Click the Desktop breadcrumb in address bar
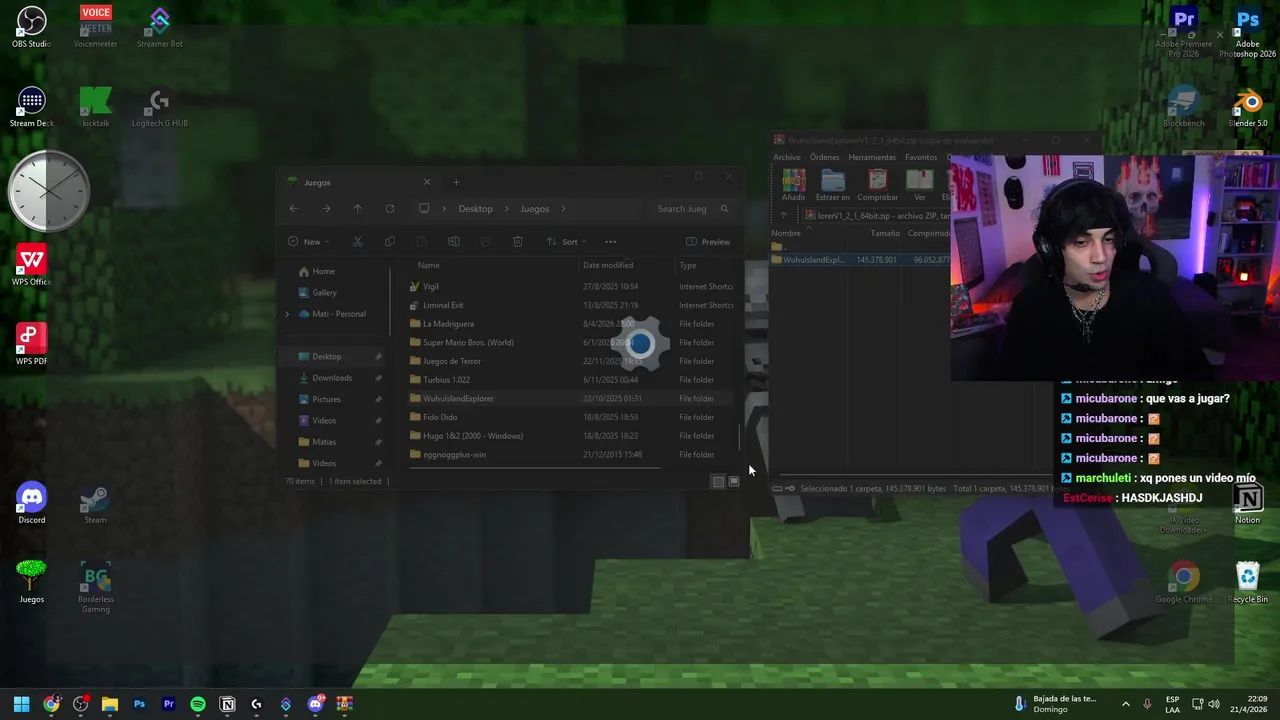The height and width of the screenshot is (720, 1280). click(475, 209)
